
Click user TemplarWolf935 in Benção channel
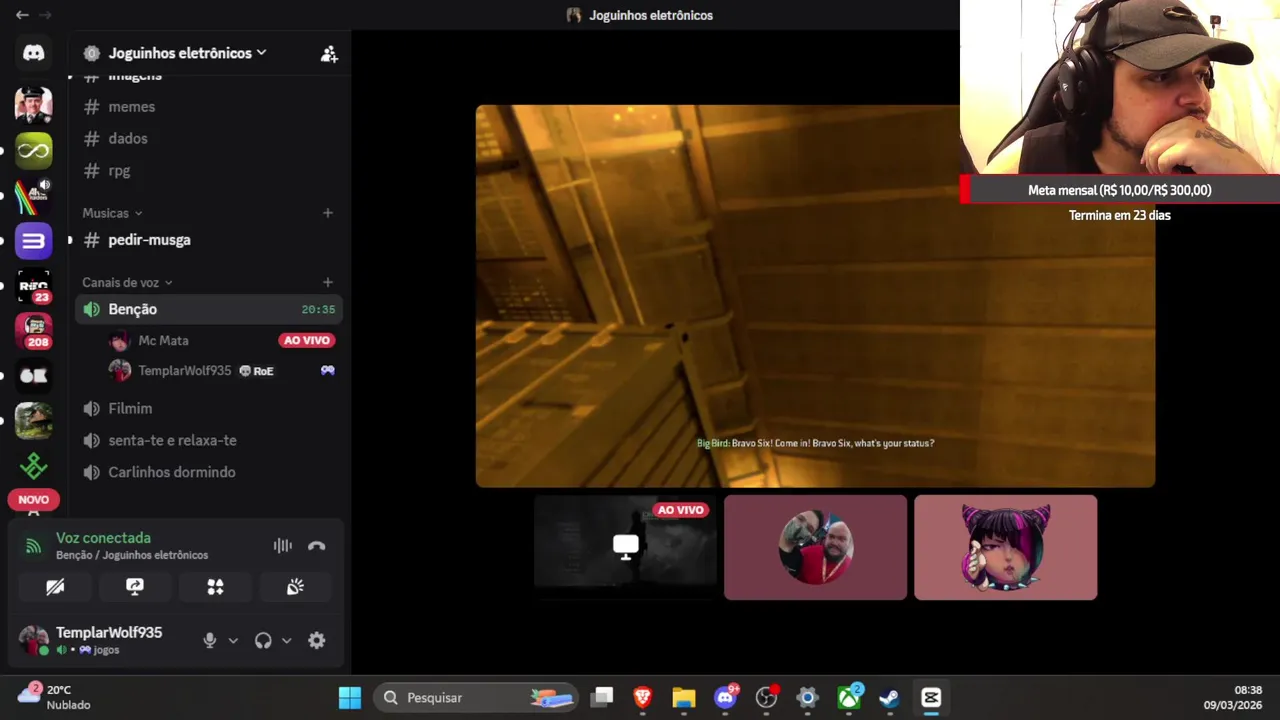click(x=184, y=371)
